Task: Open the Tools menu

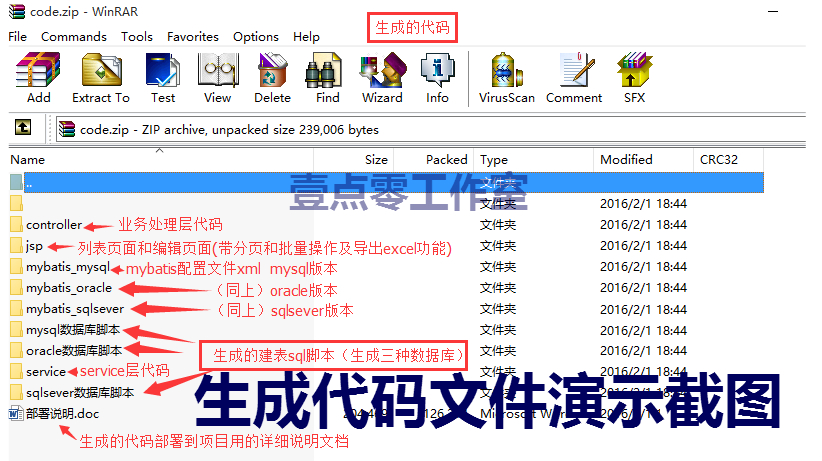Action: (x=137, y=37)
